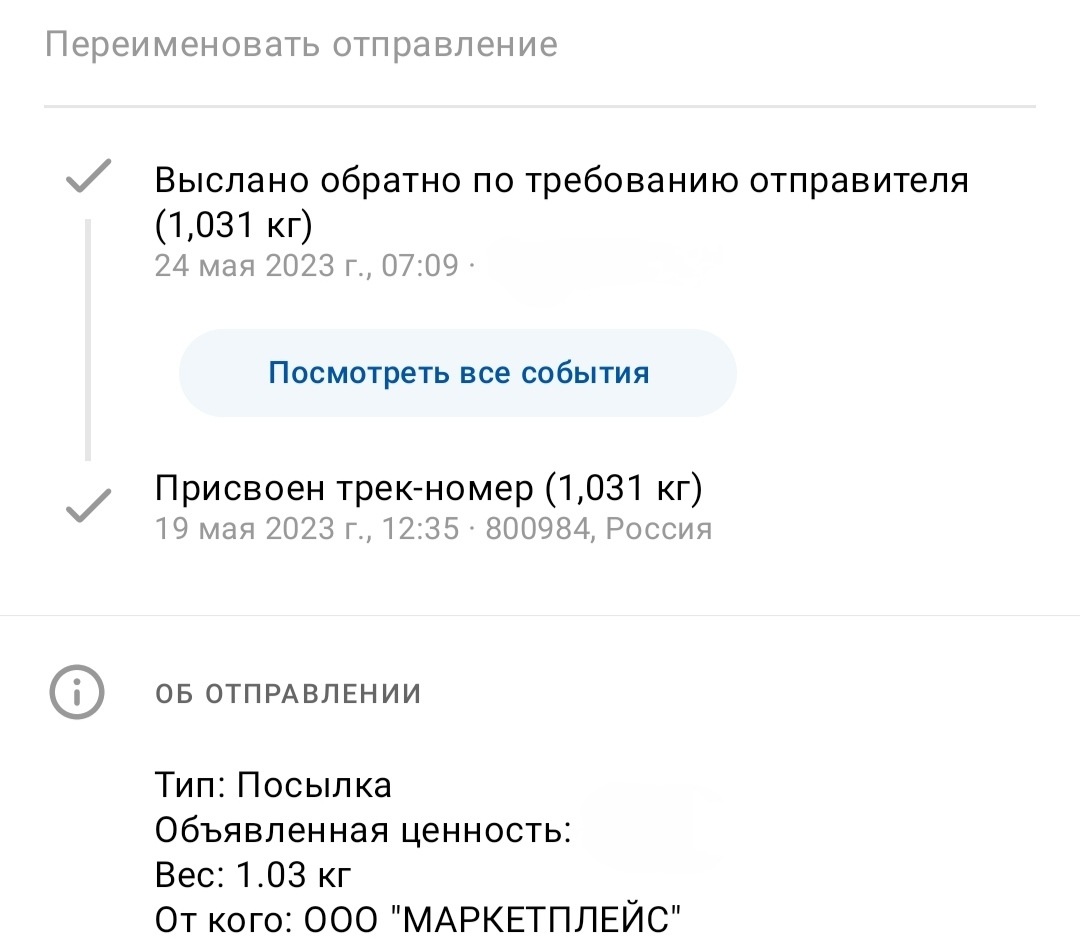The width and height of the screenshot is (1080, 947).
Task: Tap the word Посылка in shipment type
Action: (x=314, y=785)
